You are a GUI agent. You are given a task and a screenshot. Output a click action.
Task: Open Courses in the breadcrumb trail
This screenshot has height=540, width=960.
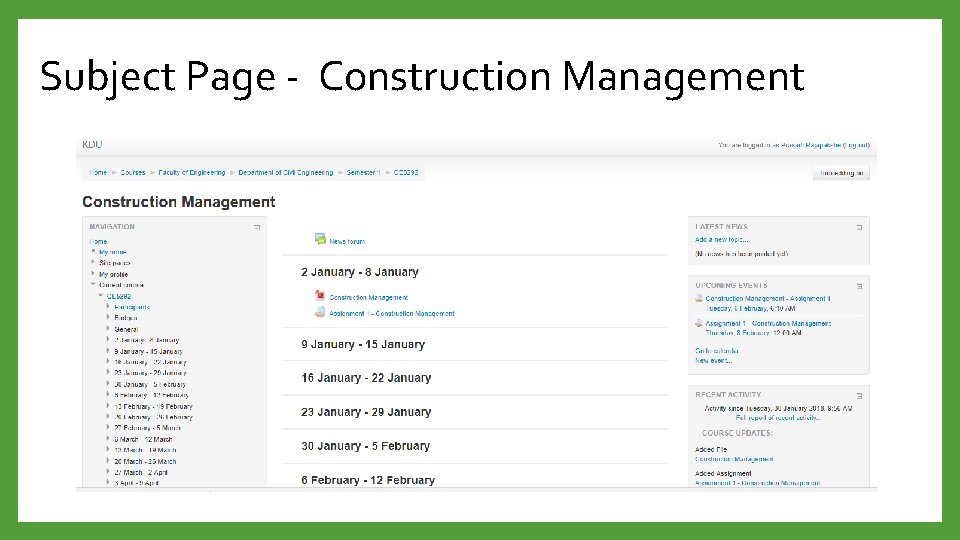pyautogui.click(x=133, y=173)
